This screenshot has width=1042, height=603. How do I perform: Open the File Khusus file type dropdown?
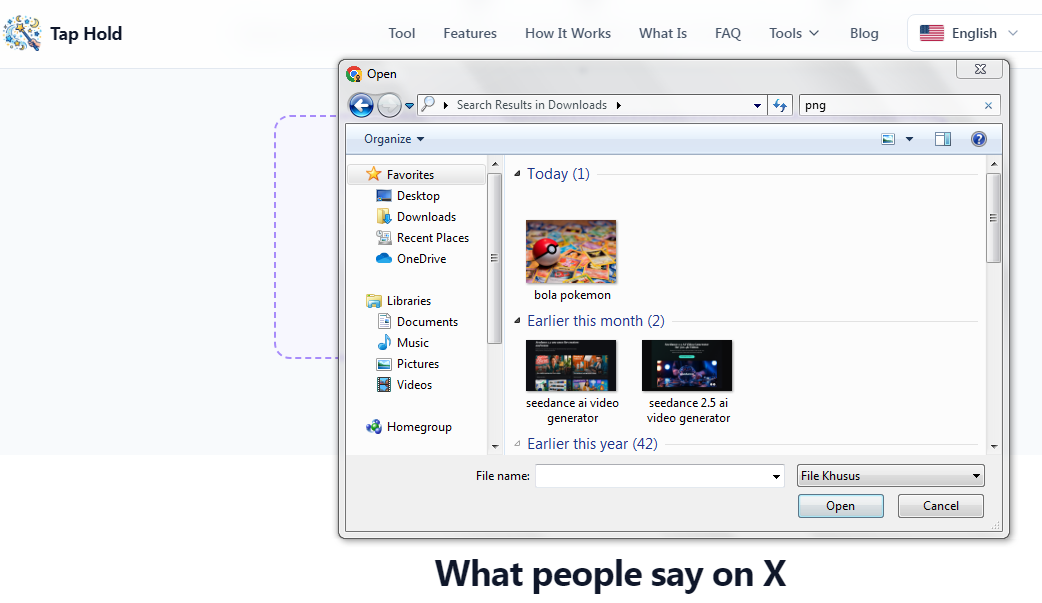[890, 475]
